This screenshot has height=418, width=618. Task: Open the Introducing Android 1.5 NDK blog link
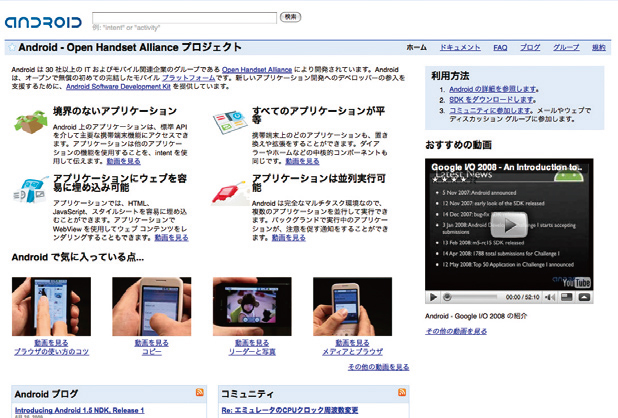point(79,410)
